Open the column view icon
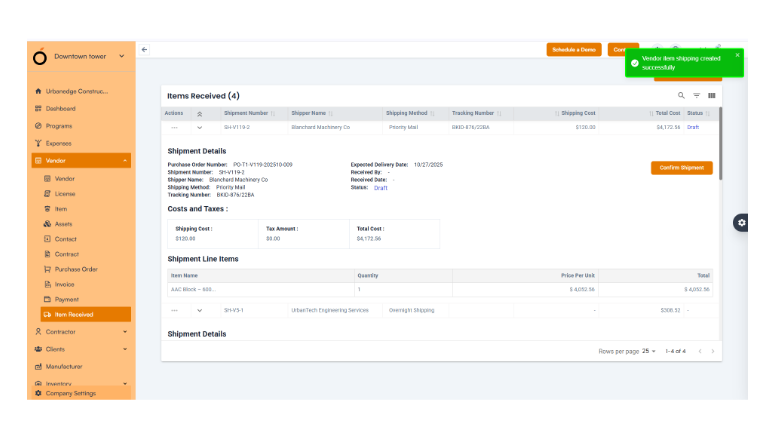The height and width of the screenshot is (436, 775). coord(712,96)
